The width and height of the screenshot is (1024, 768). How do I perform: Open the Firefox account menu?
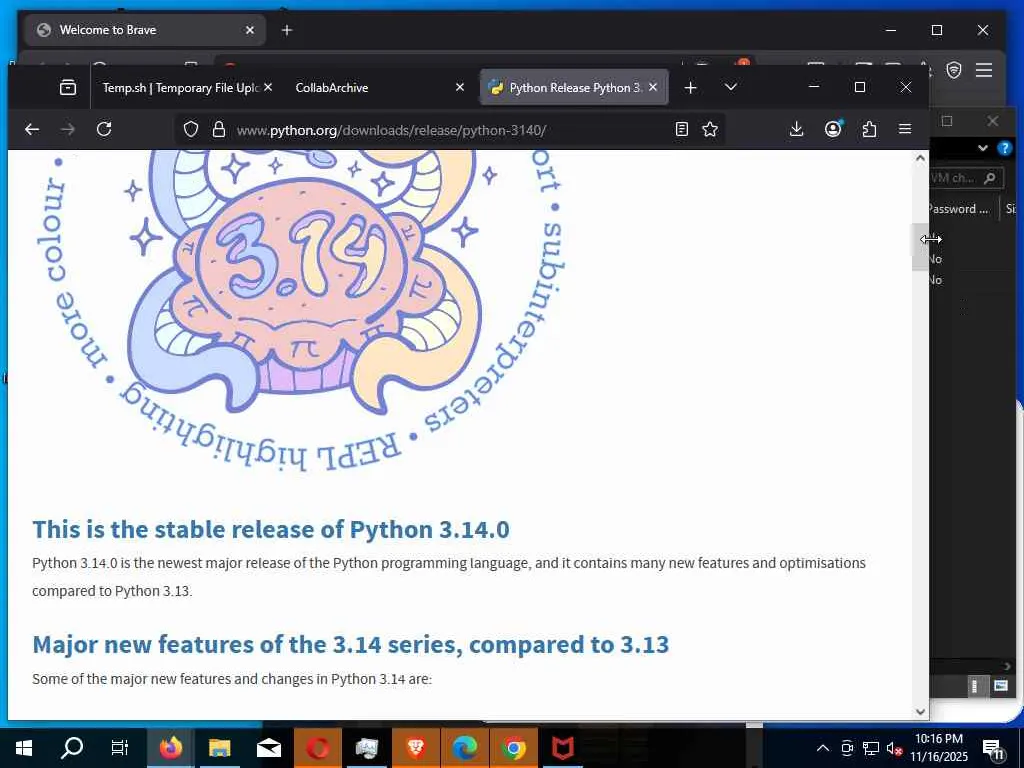pos(833,129)
